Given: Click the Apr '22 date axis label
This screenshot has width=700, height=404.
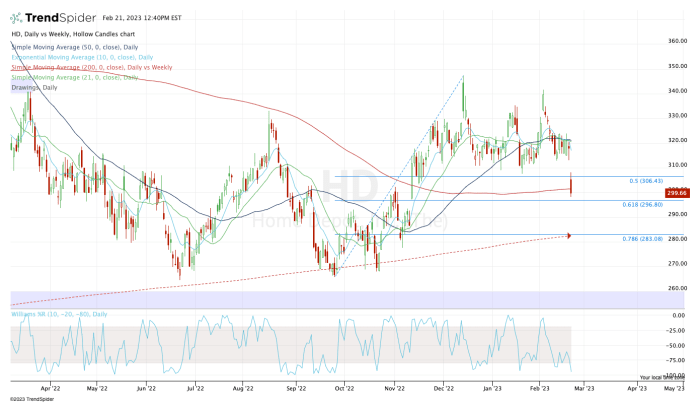Looking at the screenshot, I should tap(50, 388).
